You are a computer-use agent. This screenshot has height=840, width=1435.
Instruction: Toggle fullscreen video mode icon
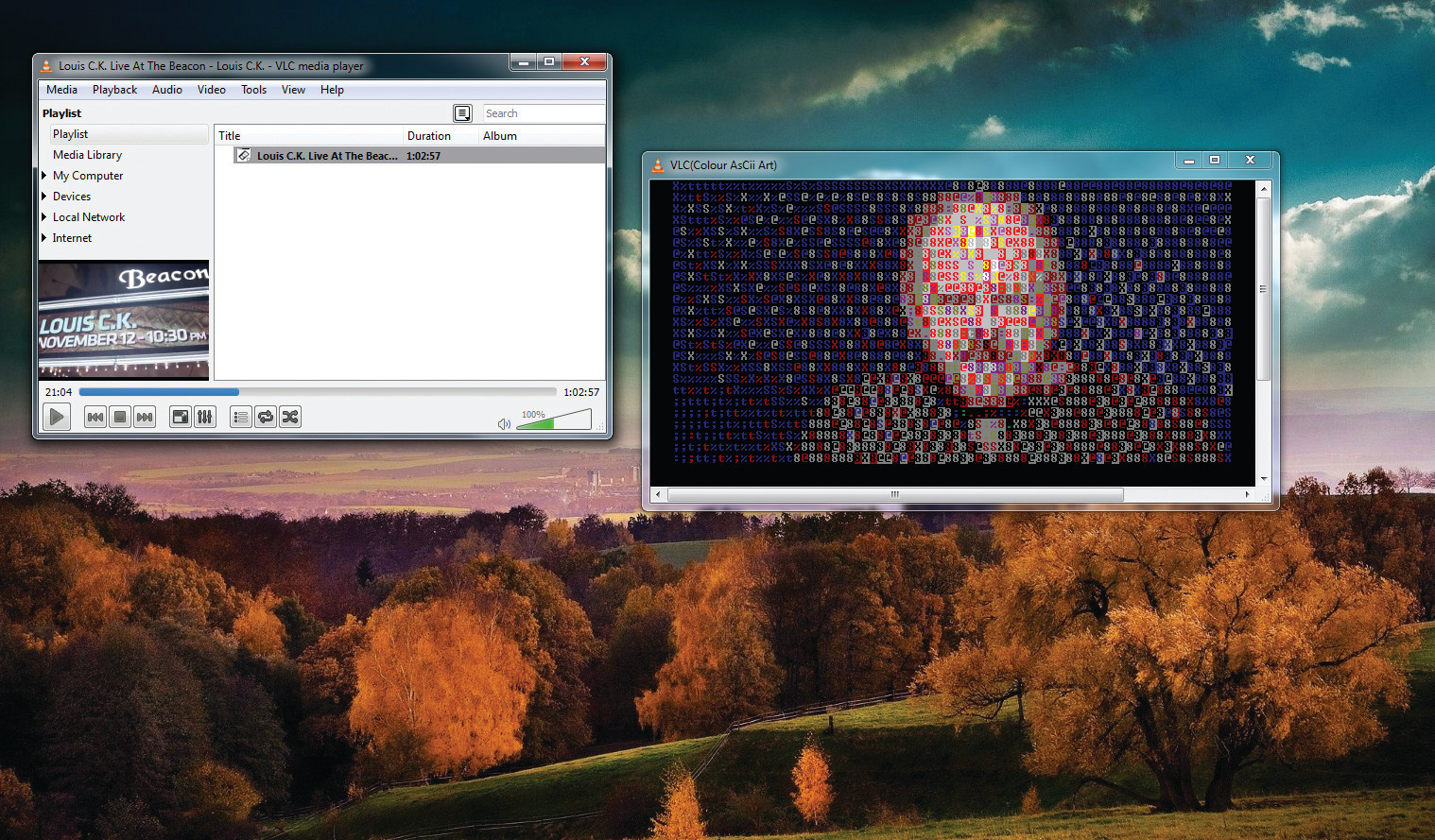[180, 417]
